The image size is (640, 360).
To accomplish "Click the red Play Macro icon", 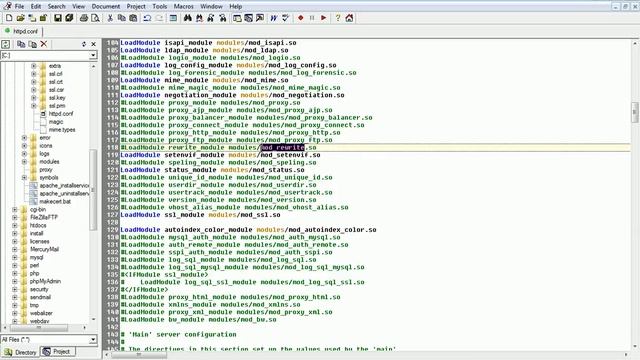I will pos(323,18).
